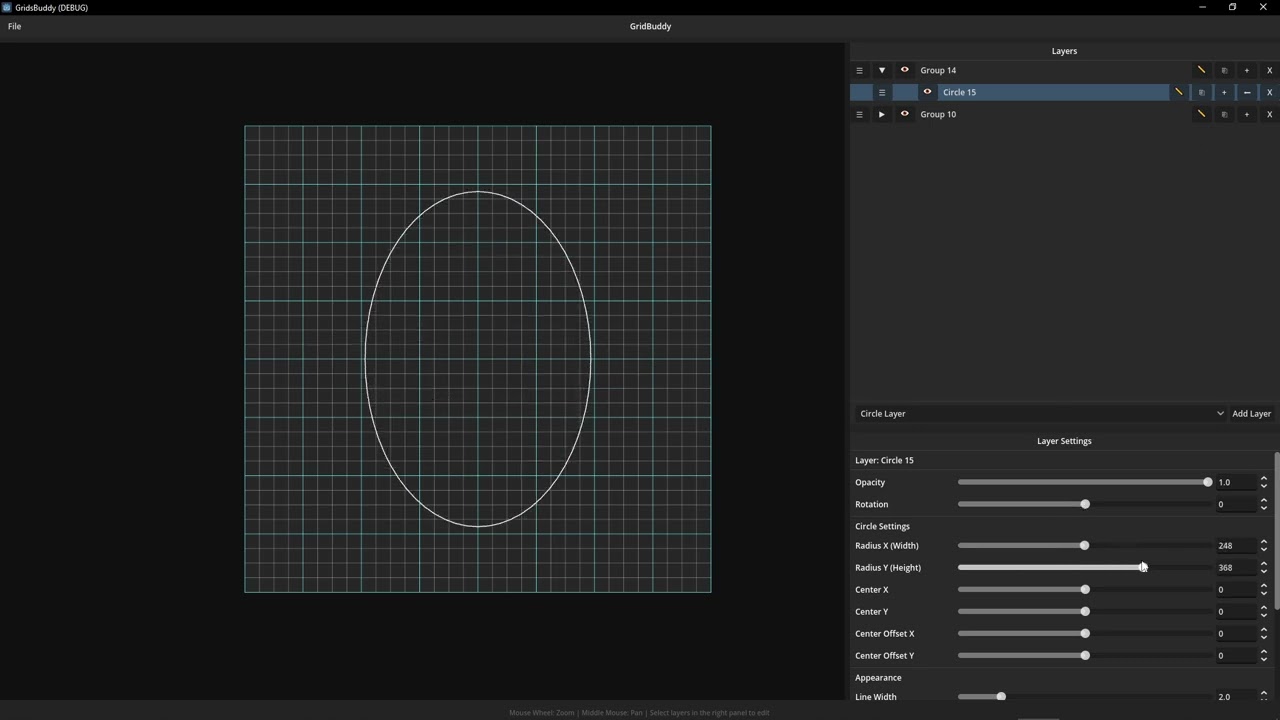This screenshot has height=720, width=1280.
Task: Click the Center X stepper arrows
Action: coord(1264,589)
